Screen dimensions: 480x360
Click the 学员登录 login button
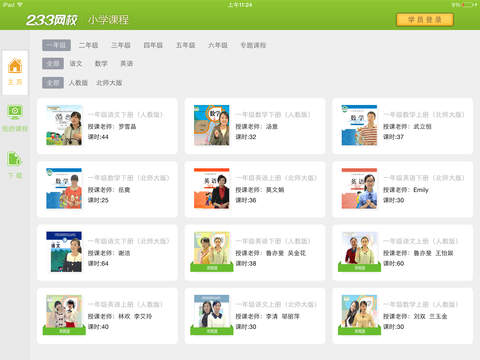pos(425,20)
